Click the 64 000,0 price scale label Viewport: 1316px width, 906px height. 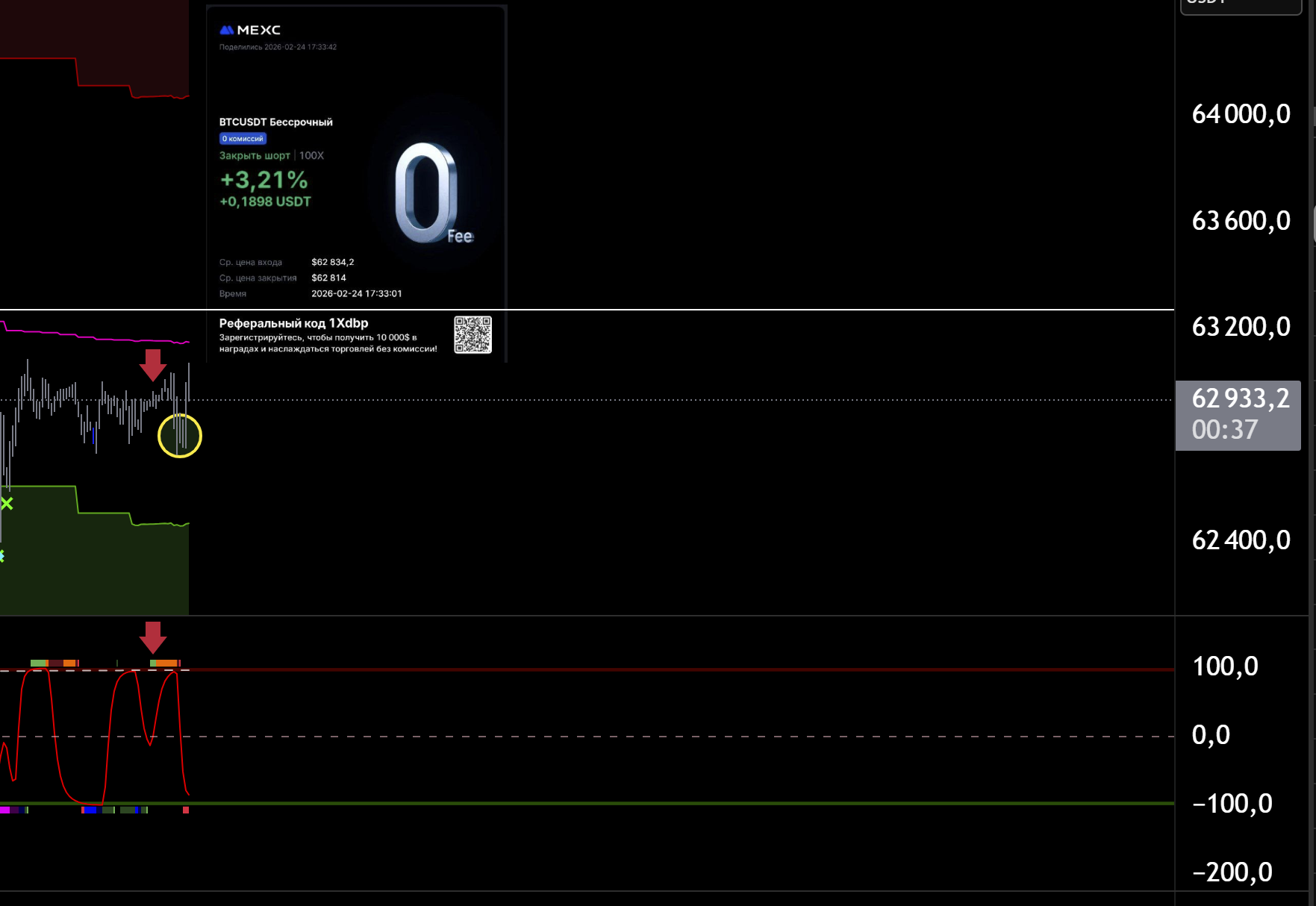[x=1241, y=114]
